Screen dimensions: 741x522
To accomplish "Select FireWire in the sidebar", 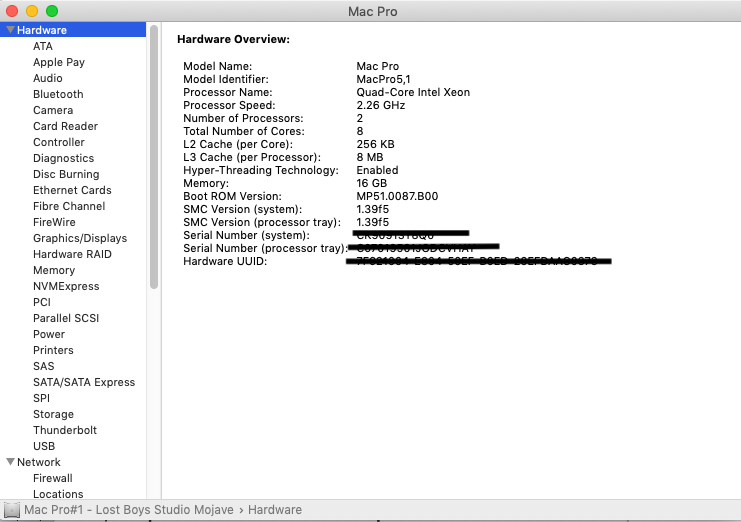I will (54, 222).
